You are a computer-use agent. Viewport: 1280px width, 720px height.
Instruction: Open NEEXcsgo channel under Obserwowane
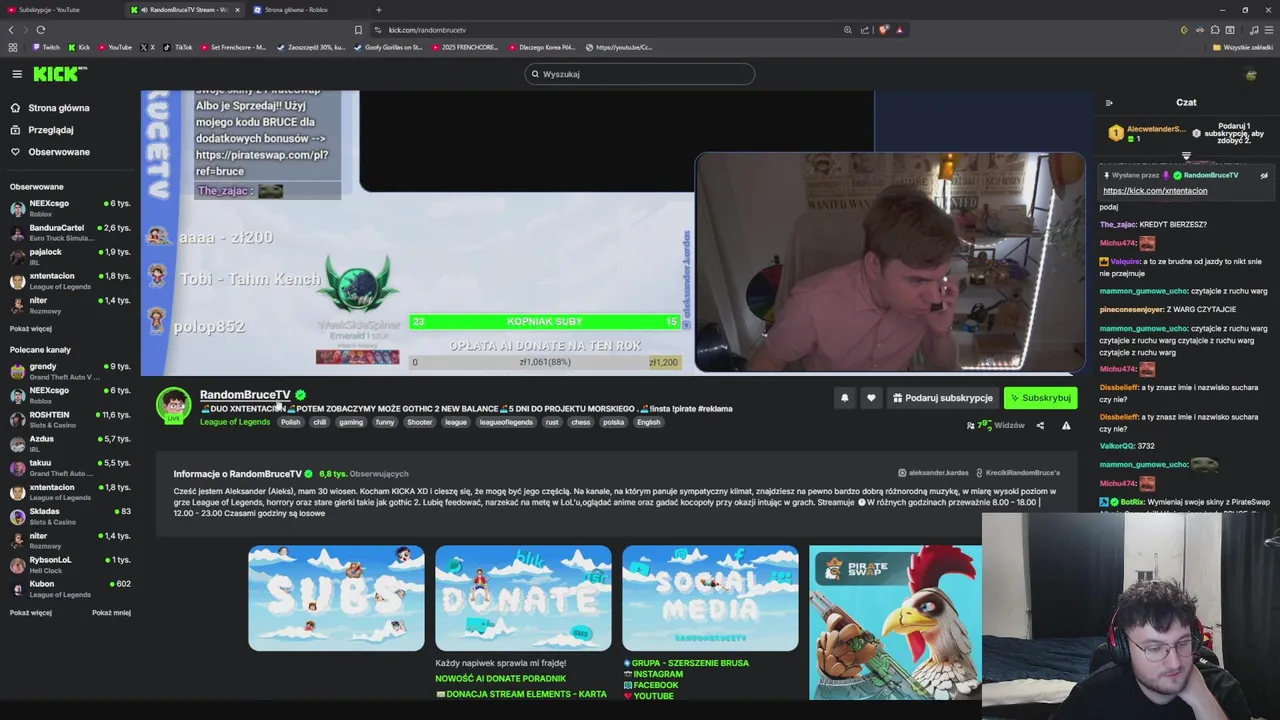pyautogui.click(x=70, y=208)
